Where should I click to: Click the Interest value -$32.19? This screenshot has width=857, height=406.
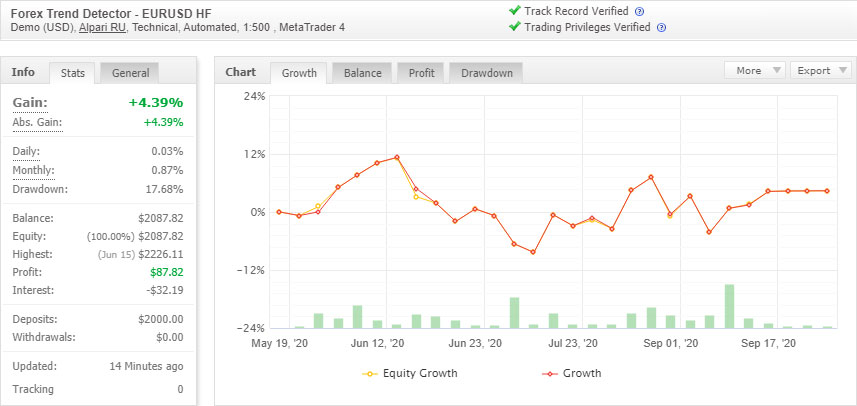[164, 290]
